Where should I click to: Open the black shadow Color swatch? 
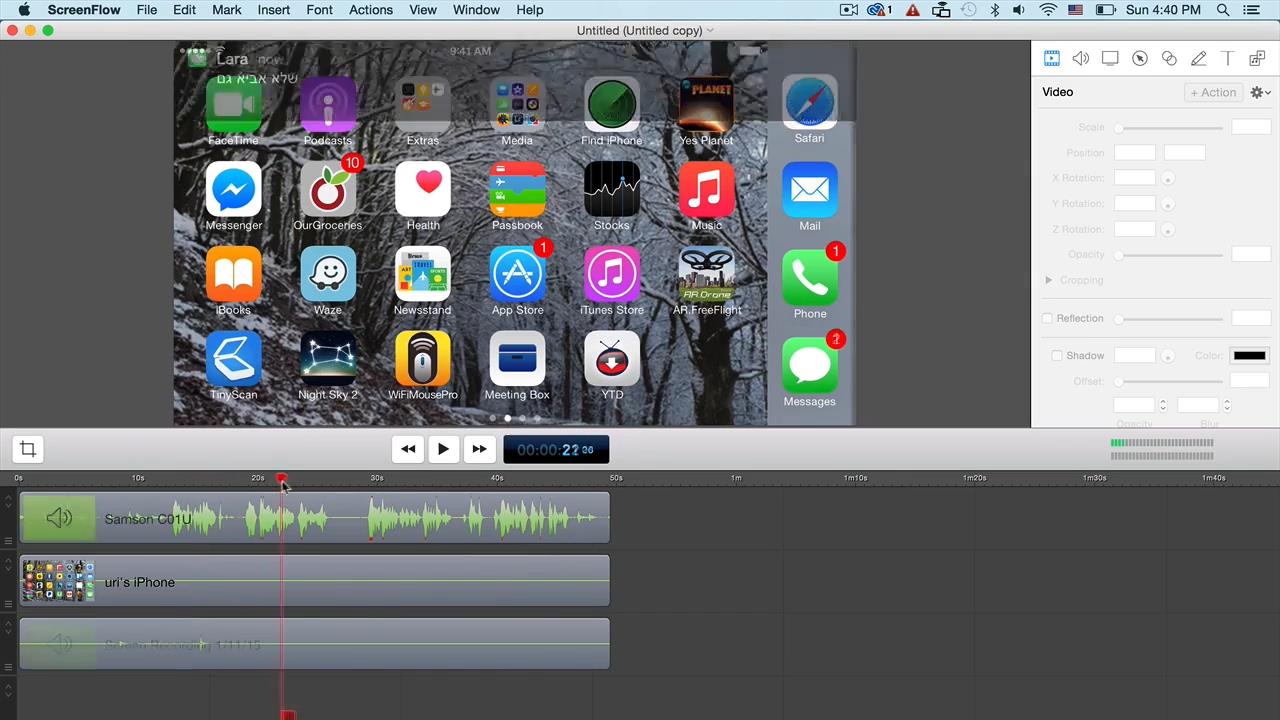click(1249, 355)
